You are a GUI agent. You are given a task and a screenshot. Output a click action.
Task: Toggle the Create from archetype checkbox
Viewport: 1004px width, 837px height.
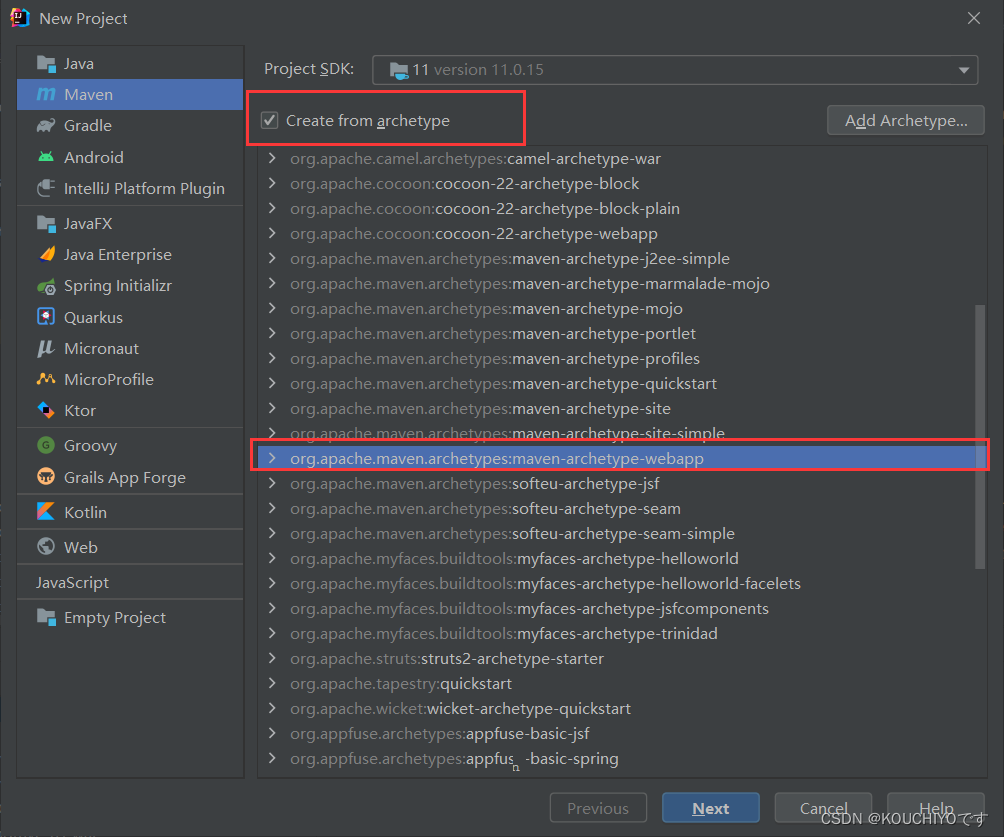pyautogui.click(x=270, y=120)
